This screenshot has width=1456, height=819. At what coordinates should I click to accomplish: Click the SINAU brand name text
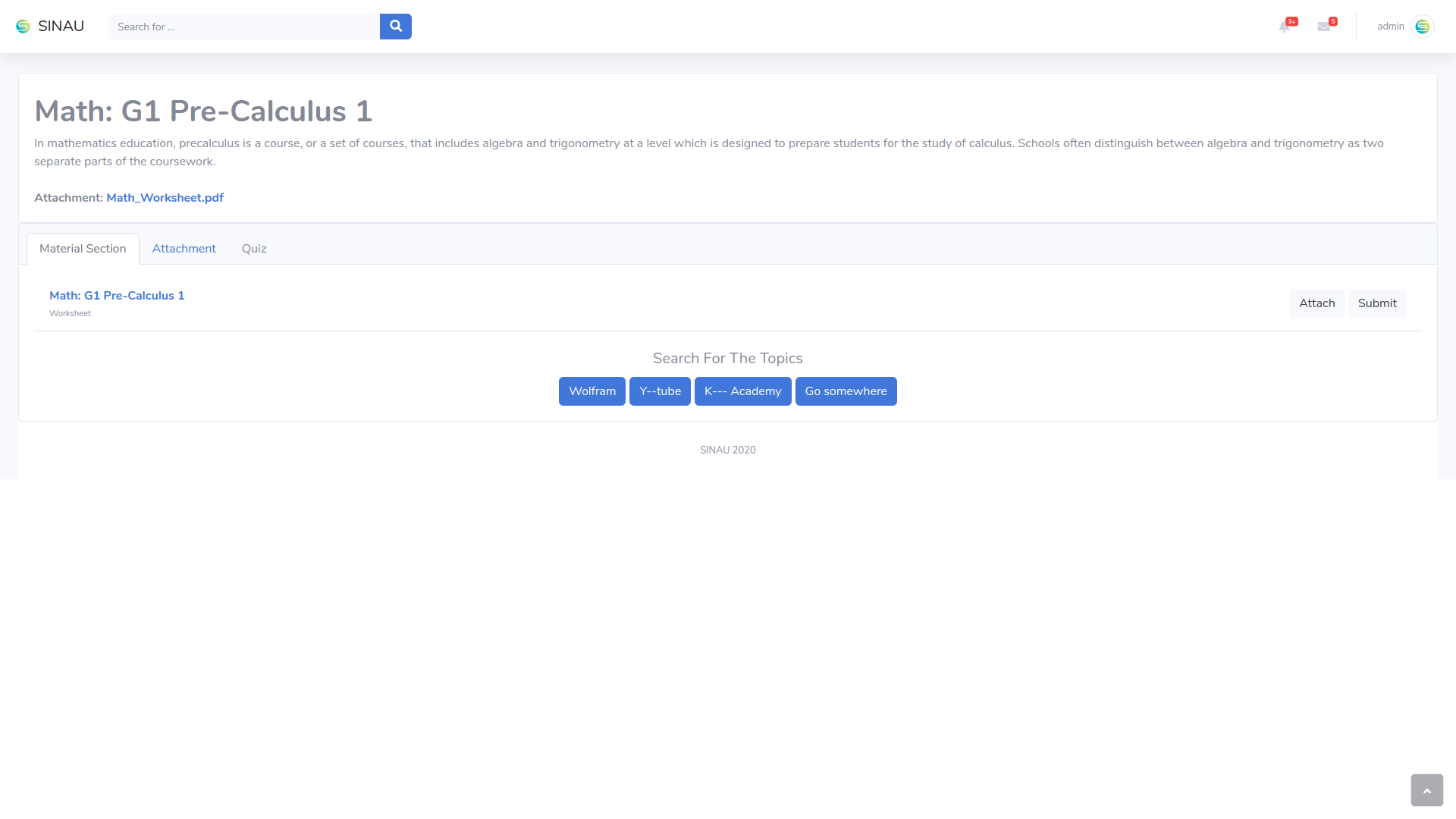pos(61,27)
